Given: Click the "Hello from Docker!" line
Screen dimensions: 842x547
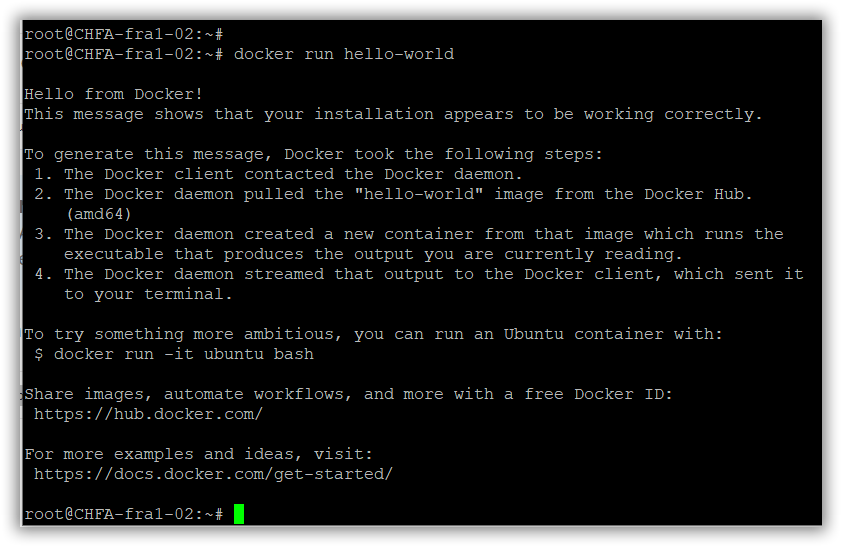Looking at the screenshot, I should click(x=114, y=94).
